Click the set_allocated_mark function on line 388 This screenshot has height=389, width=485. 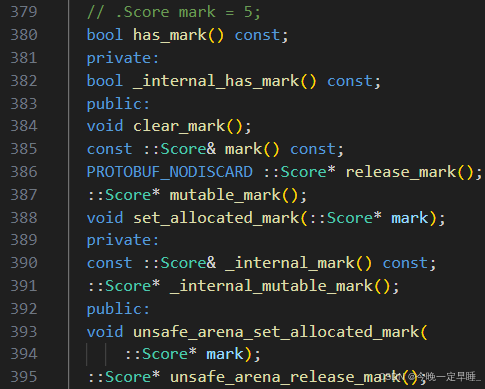216,218
